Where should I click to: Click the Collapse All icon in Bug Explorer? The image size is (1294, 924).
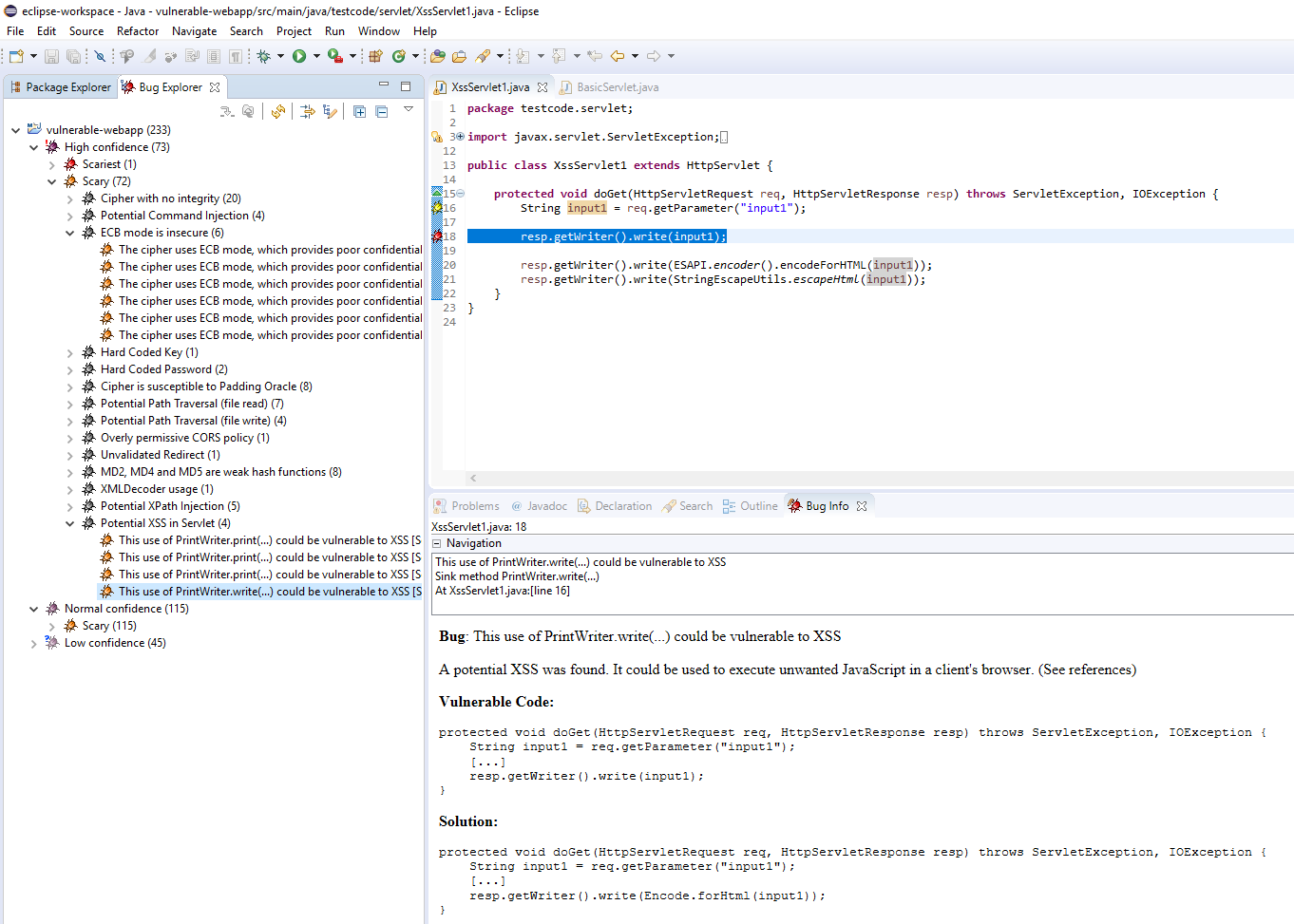coord(381,111)
